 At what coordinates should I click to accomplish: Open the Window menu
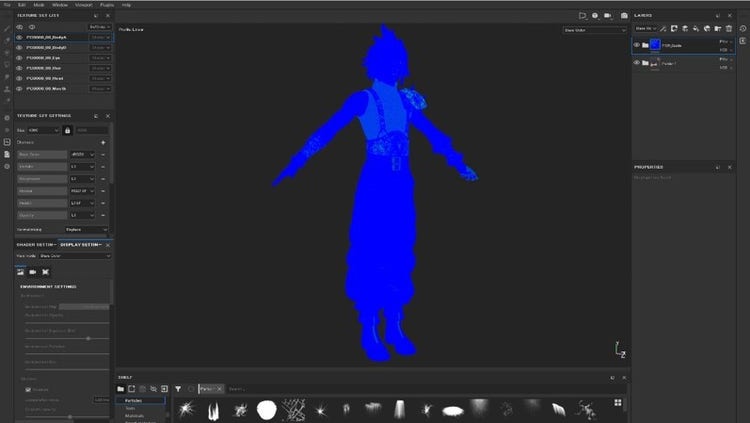(60, 5)
